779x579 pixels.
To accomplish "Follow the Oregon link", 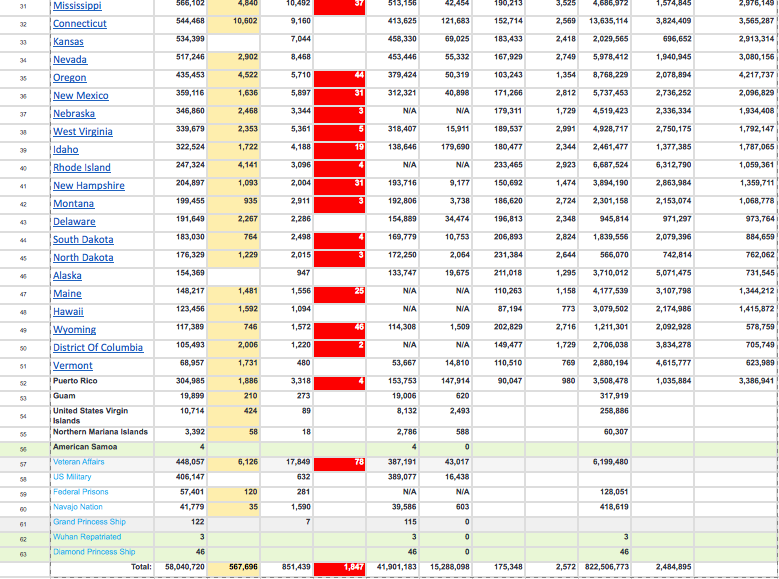I will pos(70,78).
